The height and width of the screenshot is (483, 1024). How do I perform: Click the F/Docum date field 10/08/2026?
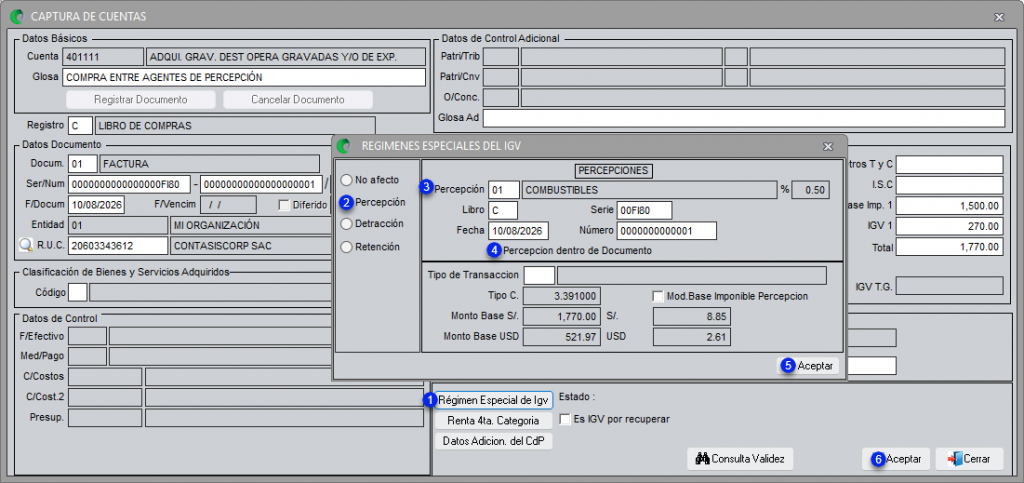96,204
